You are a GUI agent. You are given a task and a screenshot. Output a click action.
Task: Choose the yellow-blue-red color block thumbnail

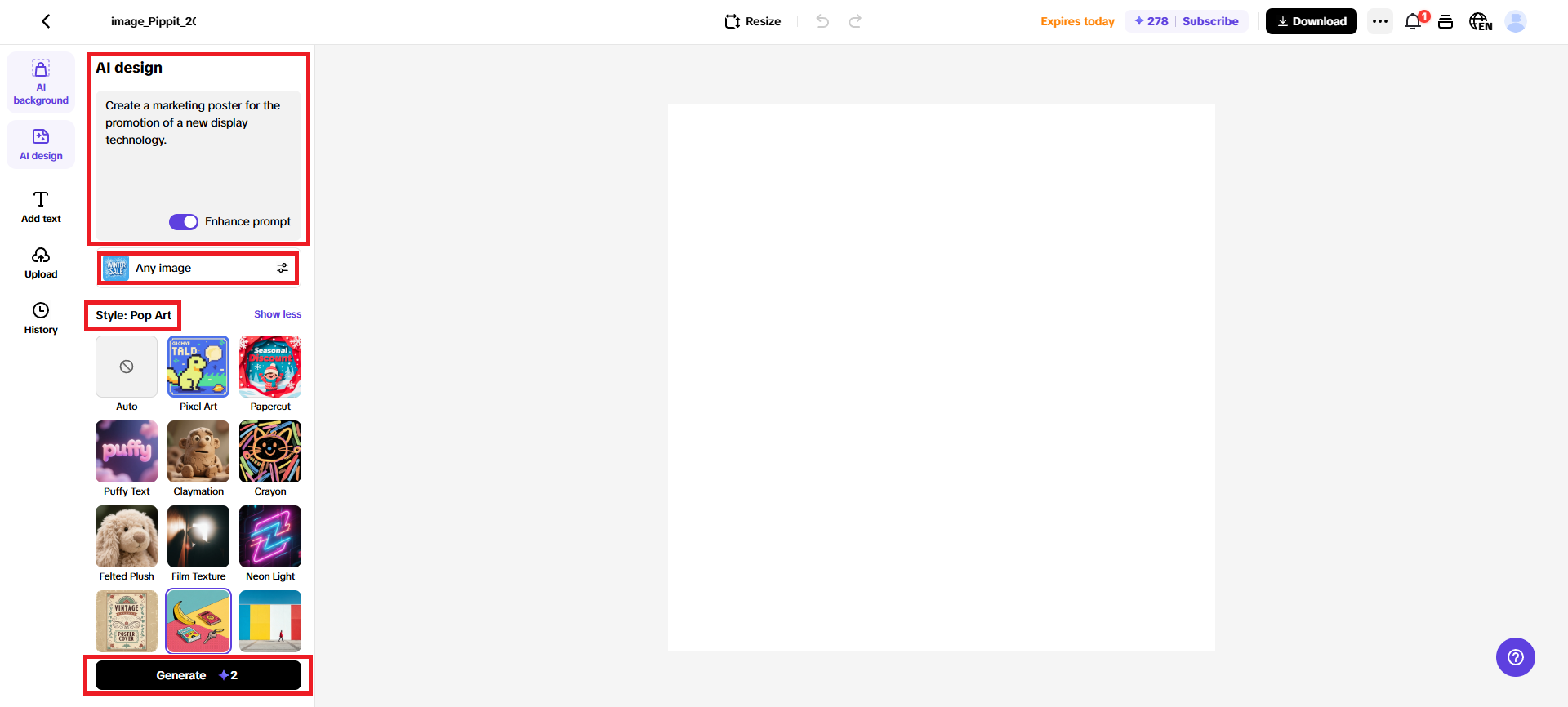pos(270,621)
